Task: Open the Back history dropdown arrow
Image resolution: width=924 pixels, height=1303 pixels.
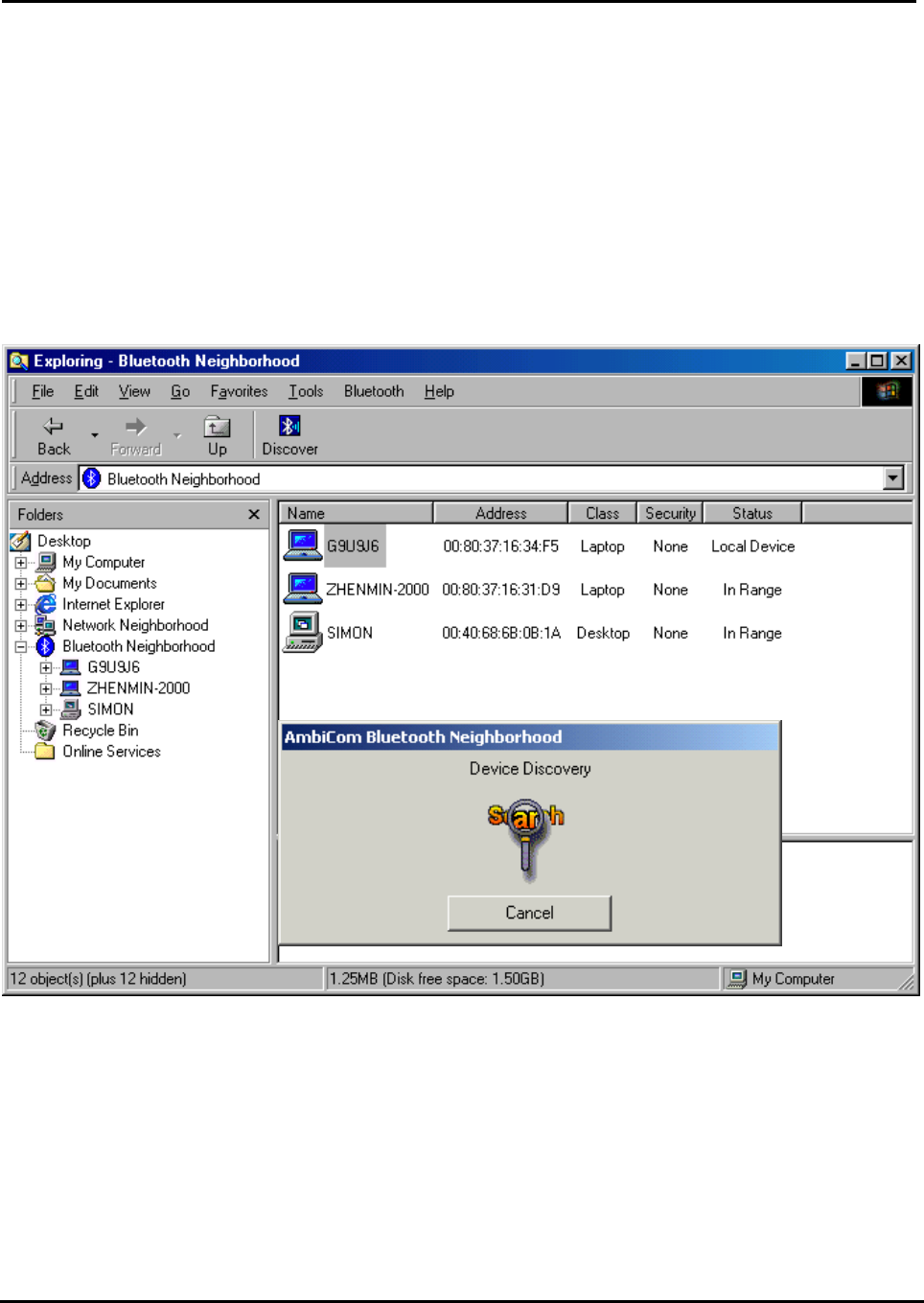Action: (94, 435)
